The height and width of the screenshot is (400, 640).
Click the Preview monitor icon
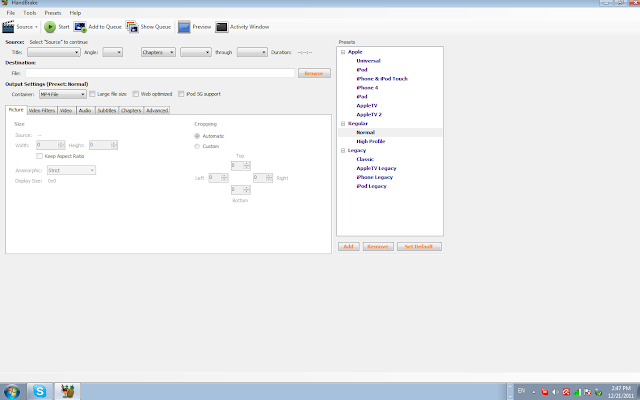coord(184,27)
